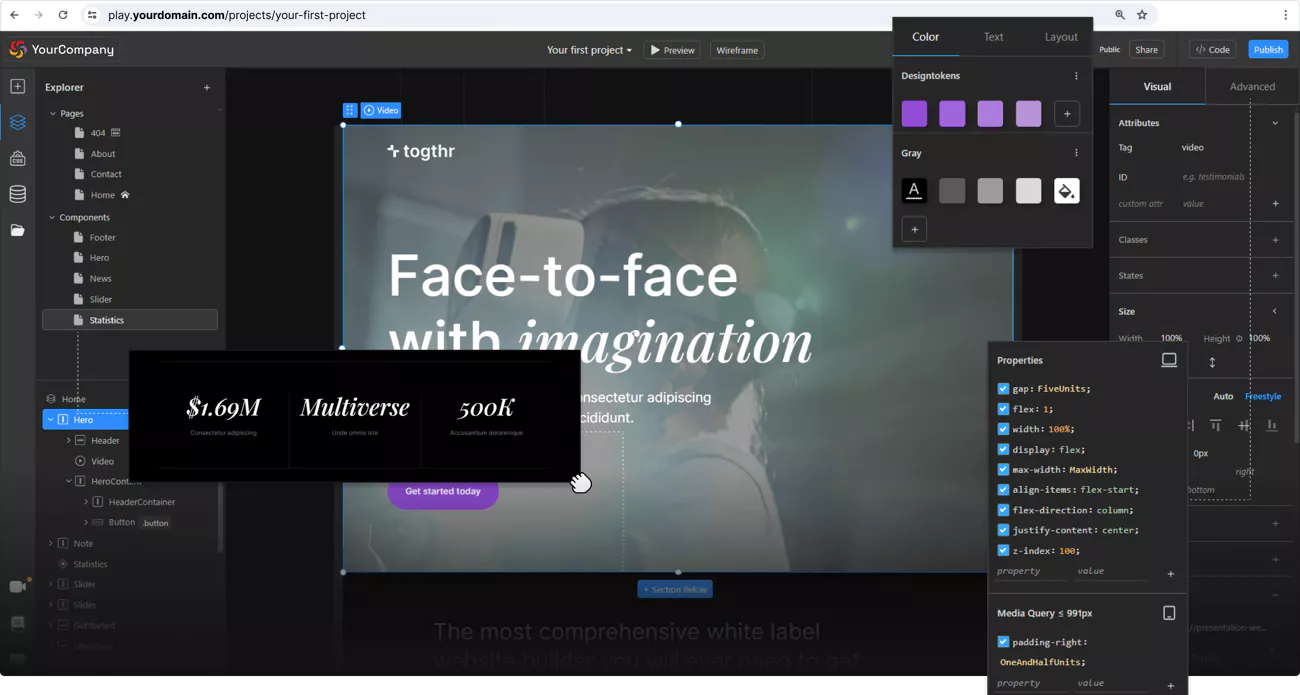The width and height of the screenshot is (1300, 695).
Task: Select the first purple design token swatch
Action: tap(913, 113)
